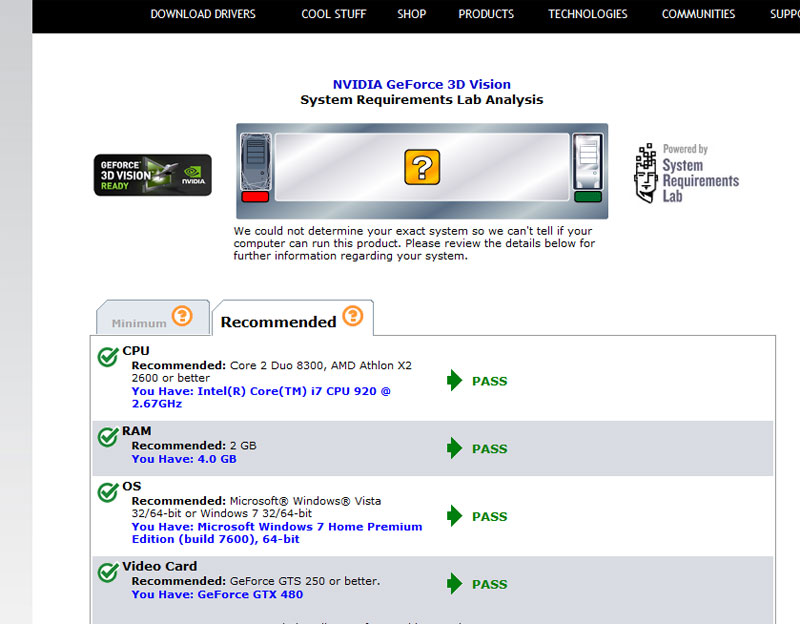800x624 pixels.
Task: Click the green arrow in the RAM row
Action: pos(454,448)
